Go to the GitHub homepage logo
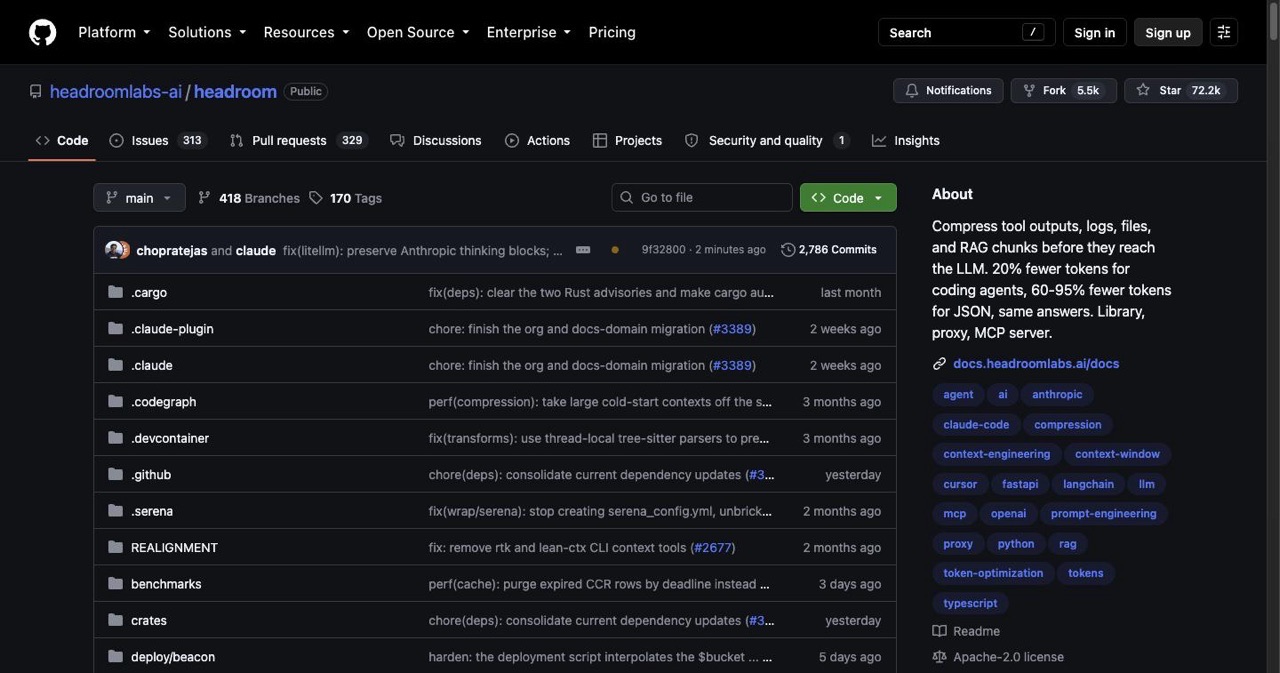Image resolution: width=1280 pixels, height=673 pixels. [x=42, y=32]
